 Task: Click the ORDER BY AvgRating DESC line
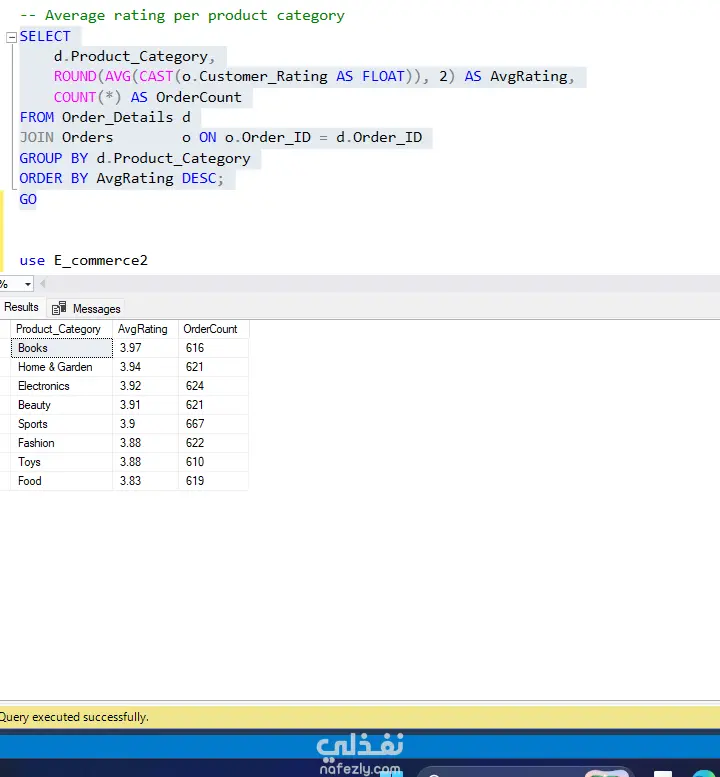121,178
